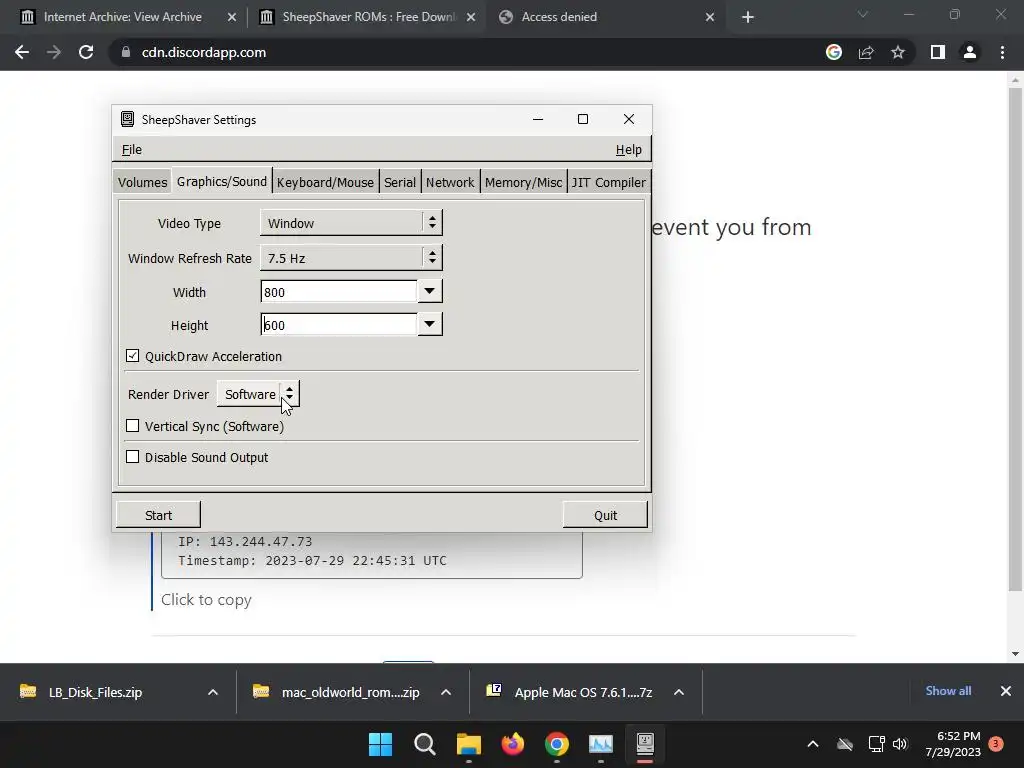Open the File menu in SheepShaver
The height and width of the screenshot is (768, 1024).
[x=132, y=150]
